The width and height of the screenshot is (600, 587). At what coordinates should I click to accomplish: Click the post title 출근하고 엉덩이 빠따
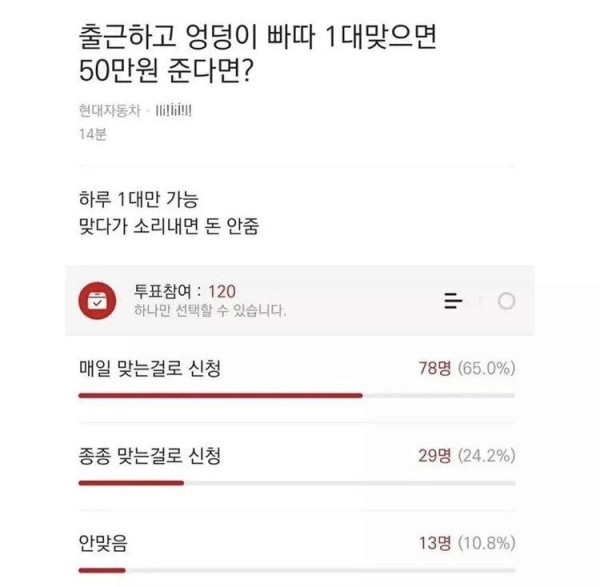(258, 54)
